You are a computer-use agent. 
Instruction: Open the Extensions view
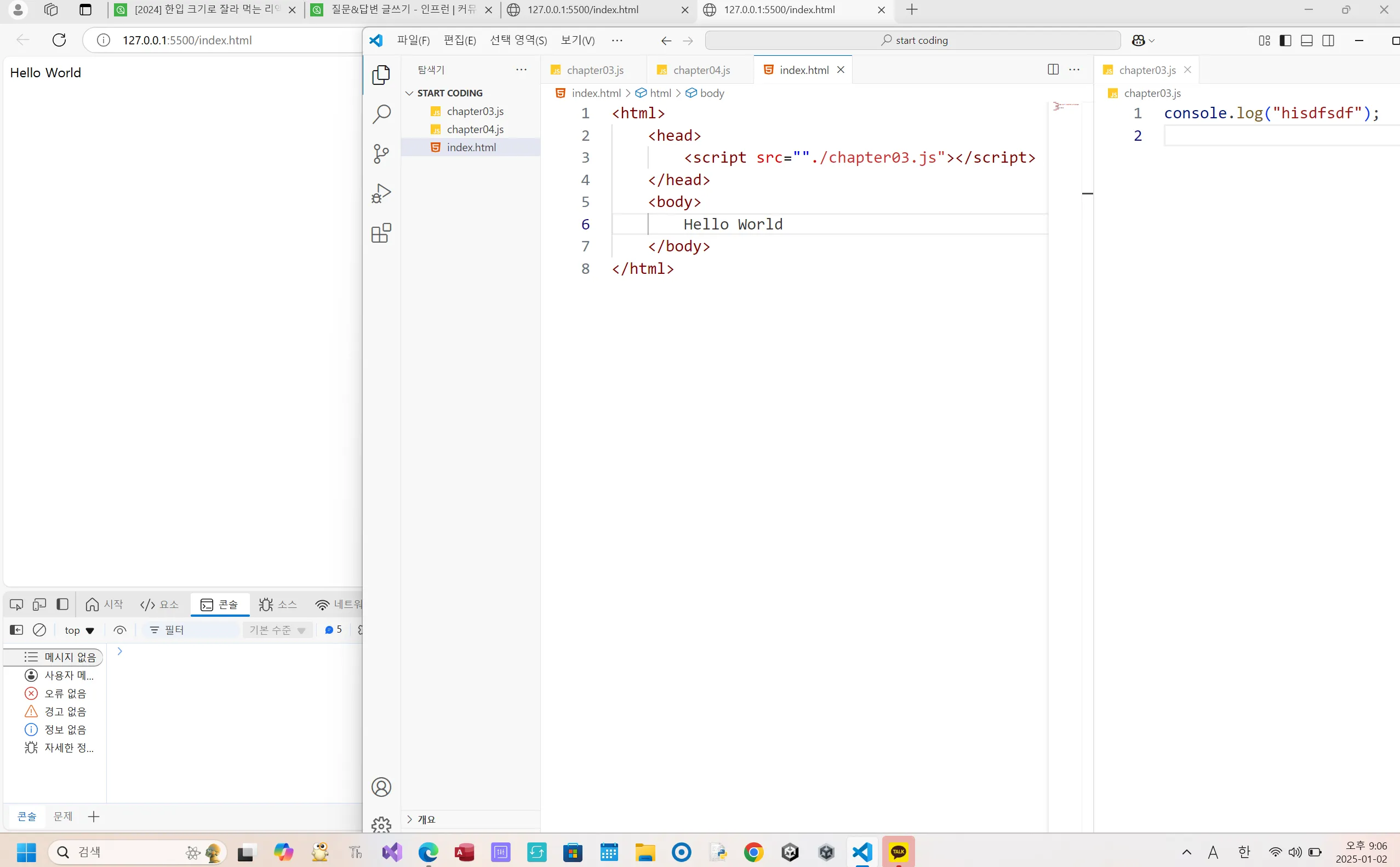tap(381, 233)
